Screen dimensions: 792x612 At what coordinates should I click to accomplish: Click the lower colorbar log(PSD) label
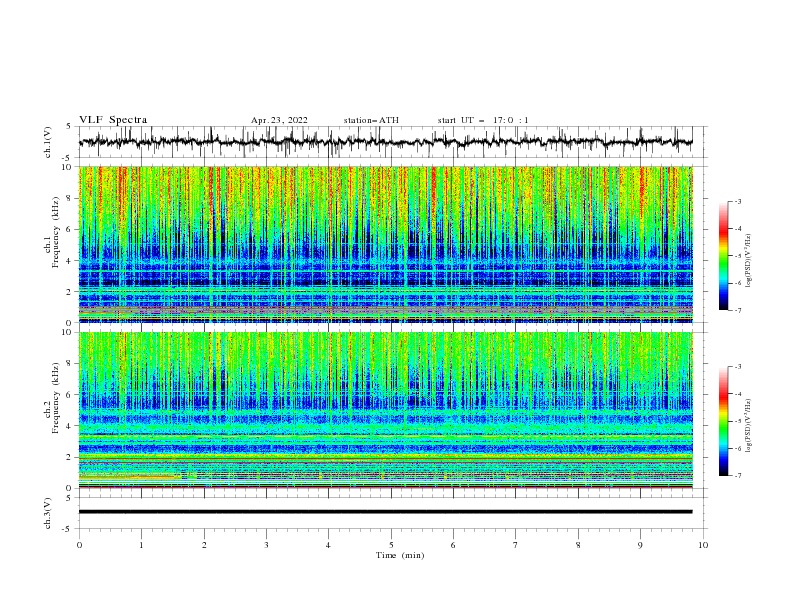[748, 426]
